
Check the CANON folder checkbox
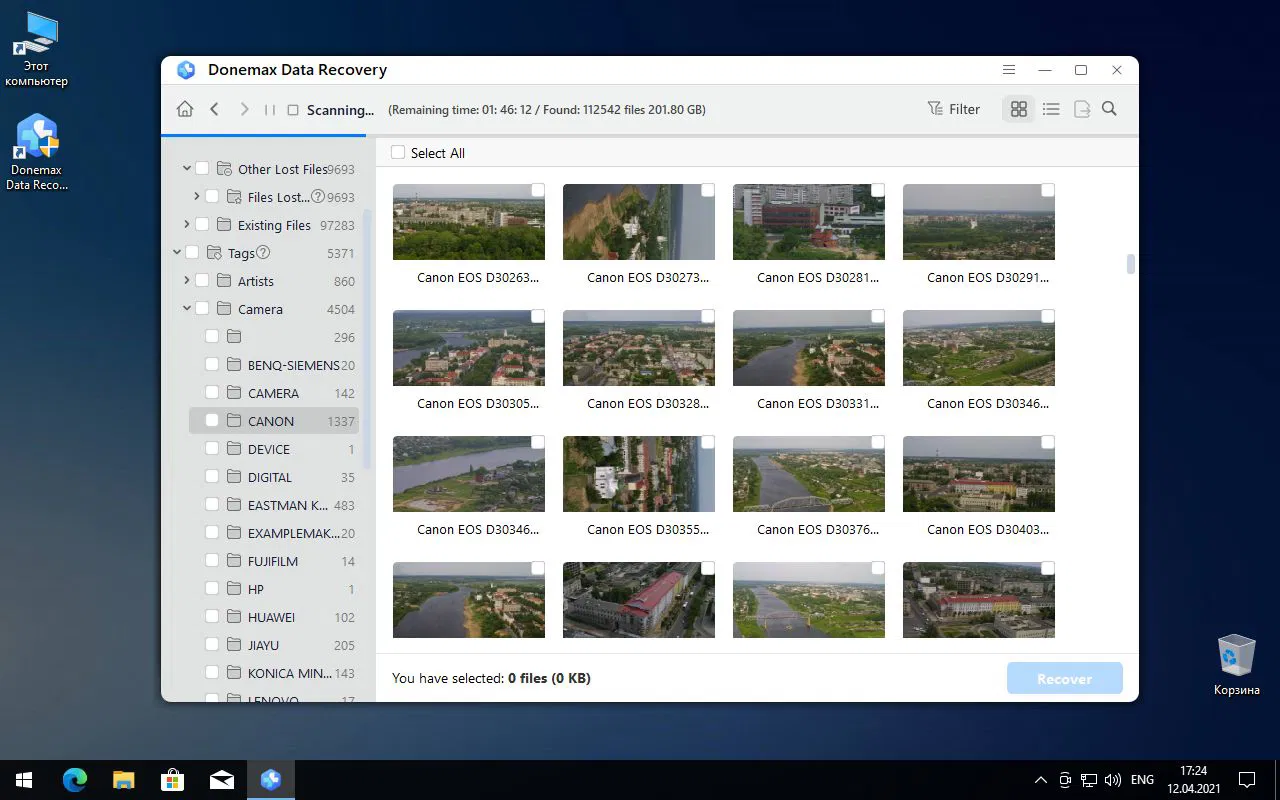point(212,421)
